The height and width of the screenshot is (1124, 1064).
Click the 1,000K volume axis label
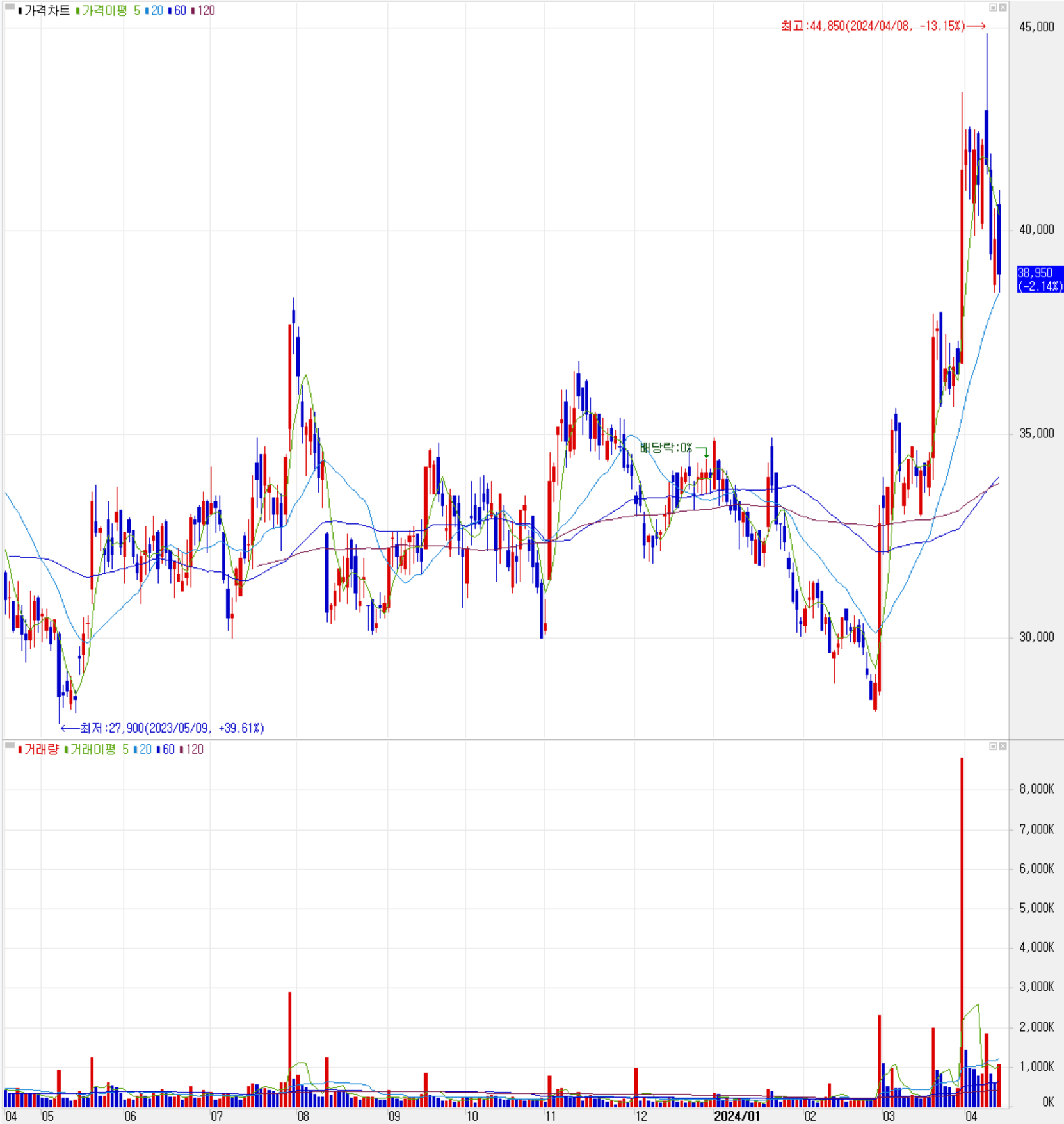1036,1066
